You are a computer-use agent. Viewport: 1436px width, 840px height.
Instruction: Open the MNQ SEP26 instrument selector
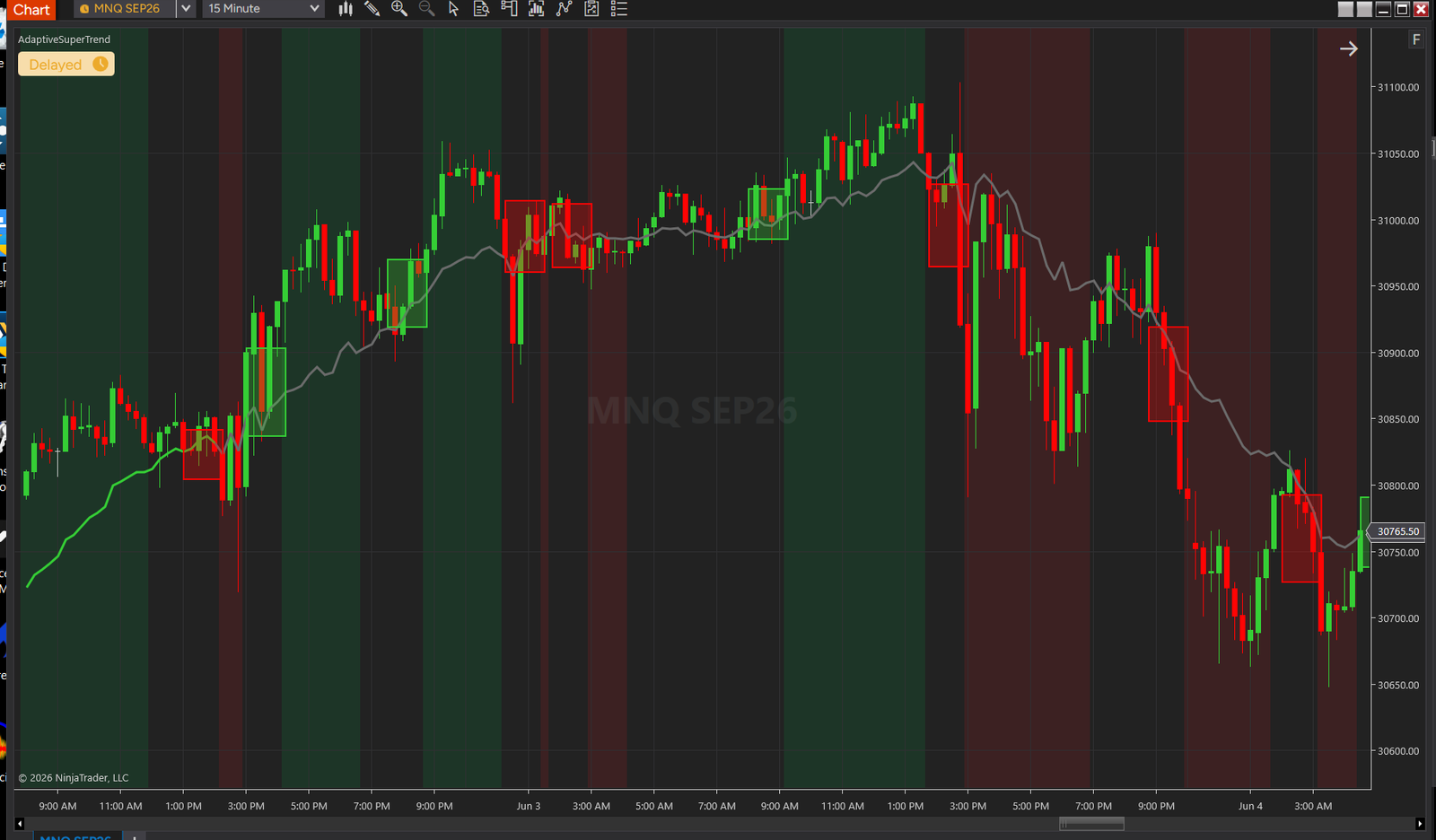point(126,9)
